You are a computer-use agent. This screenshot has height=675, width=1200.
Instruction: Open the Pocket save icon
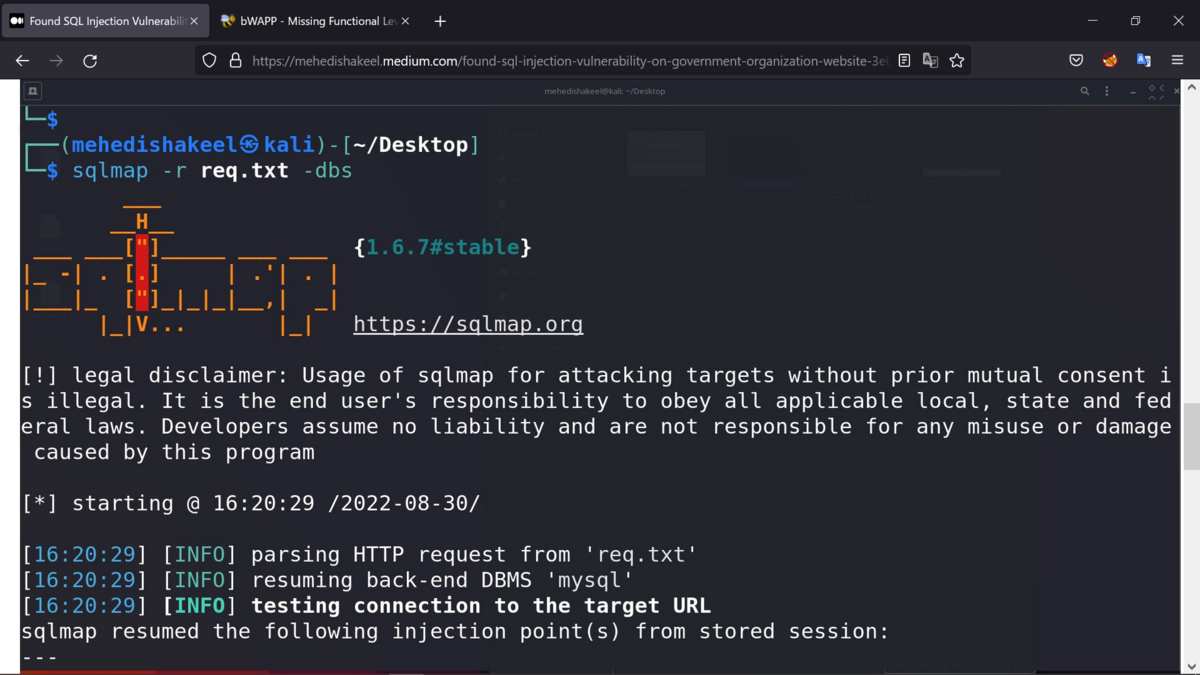point(1076,60)
